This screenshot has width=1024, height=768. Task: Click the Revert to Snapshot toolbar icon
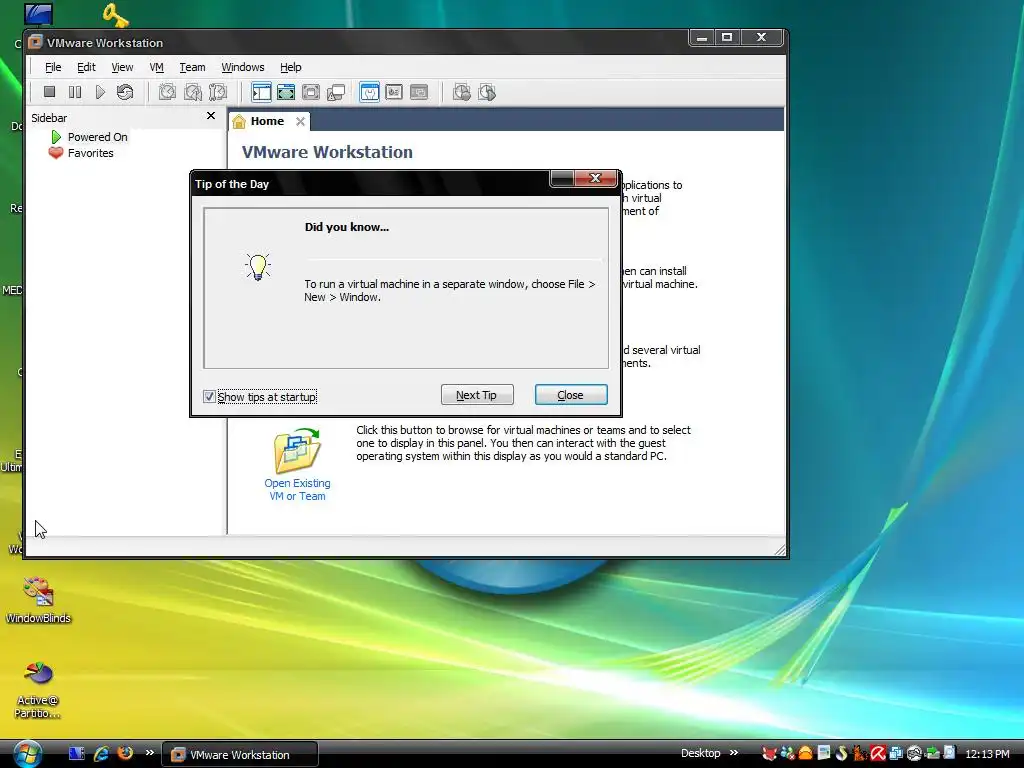click(193, 92)
